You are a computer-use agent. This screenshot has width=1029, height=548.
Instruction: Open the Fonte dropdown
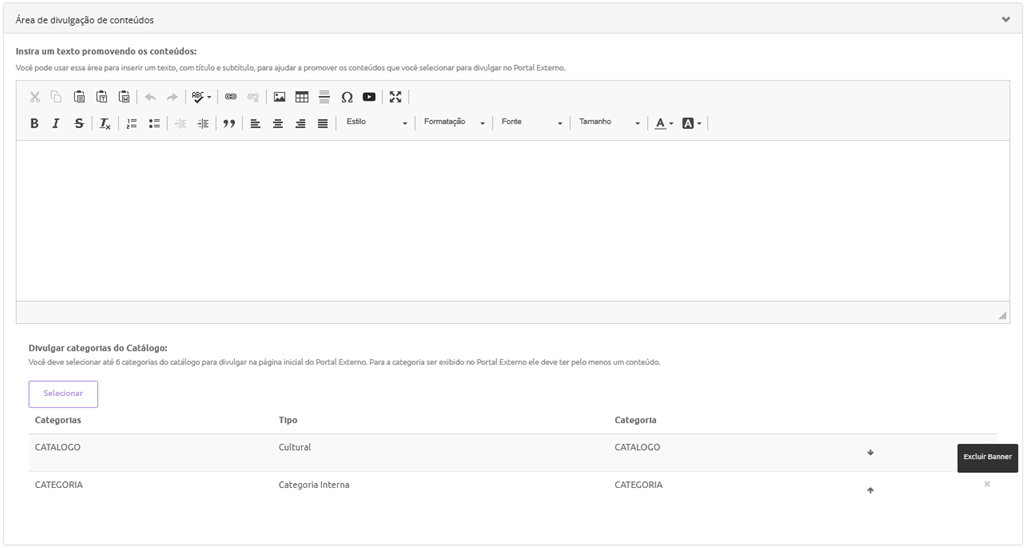531,123
